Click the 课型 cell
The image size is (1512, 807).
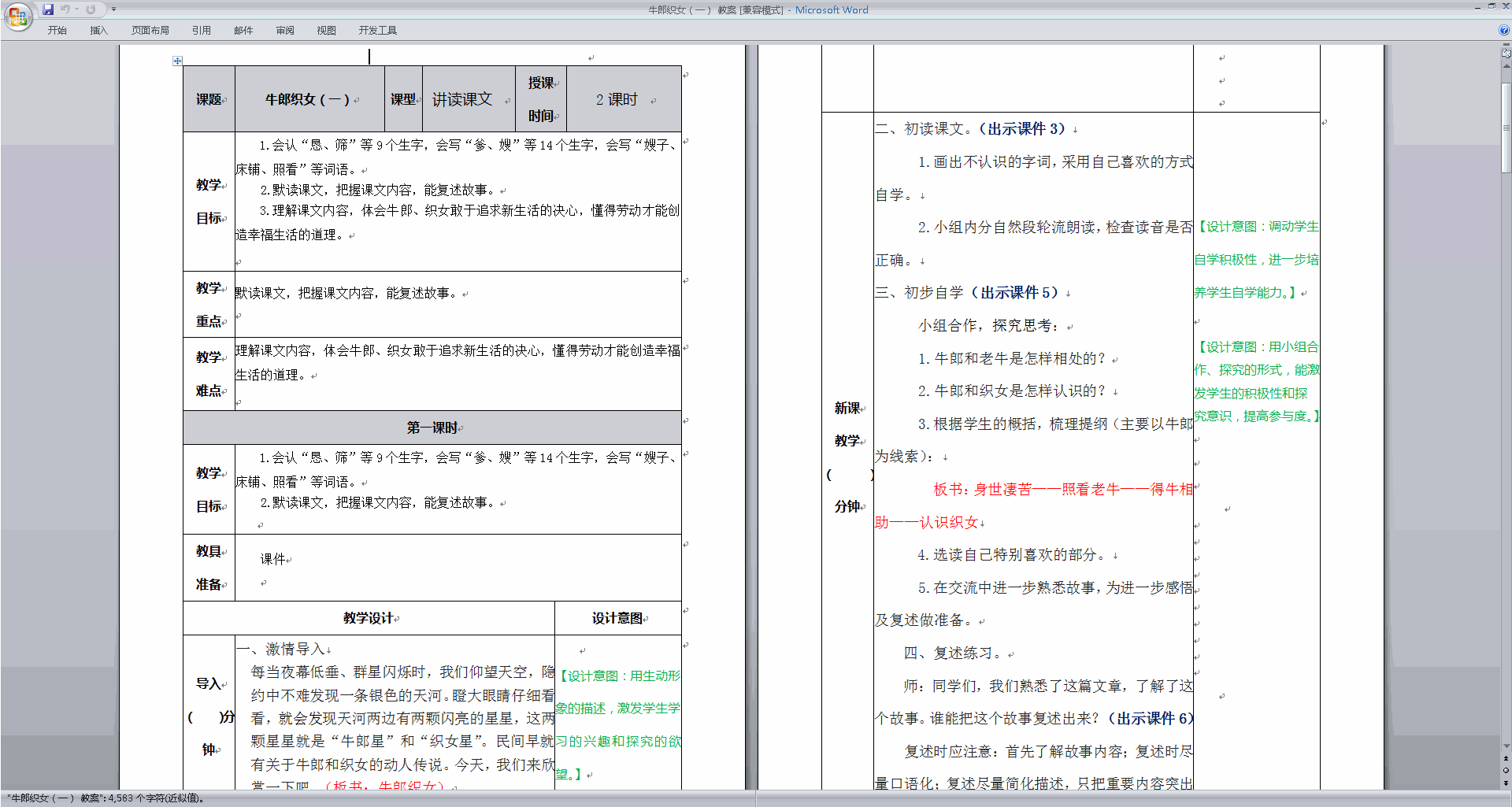click(403, 99)
